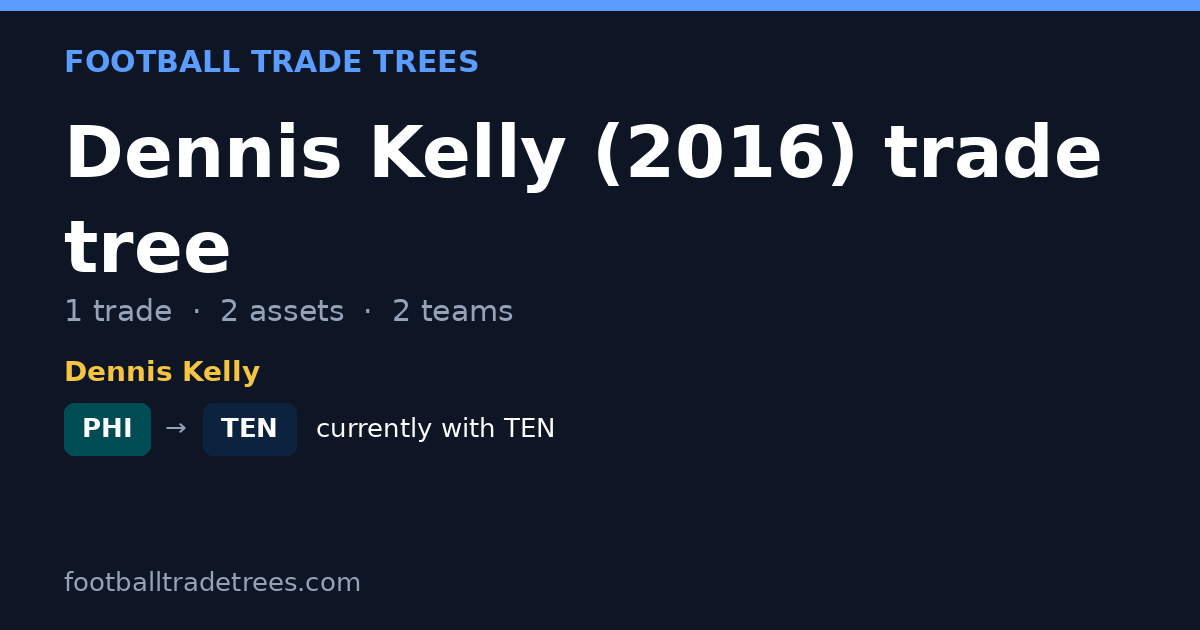Open the footballtradetrees.com footer link

click(212, 583)
